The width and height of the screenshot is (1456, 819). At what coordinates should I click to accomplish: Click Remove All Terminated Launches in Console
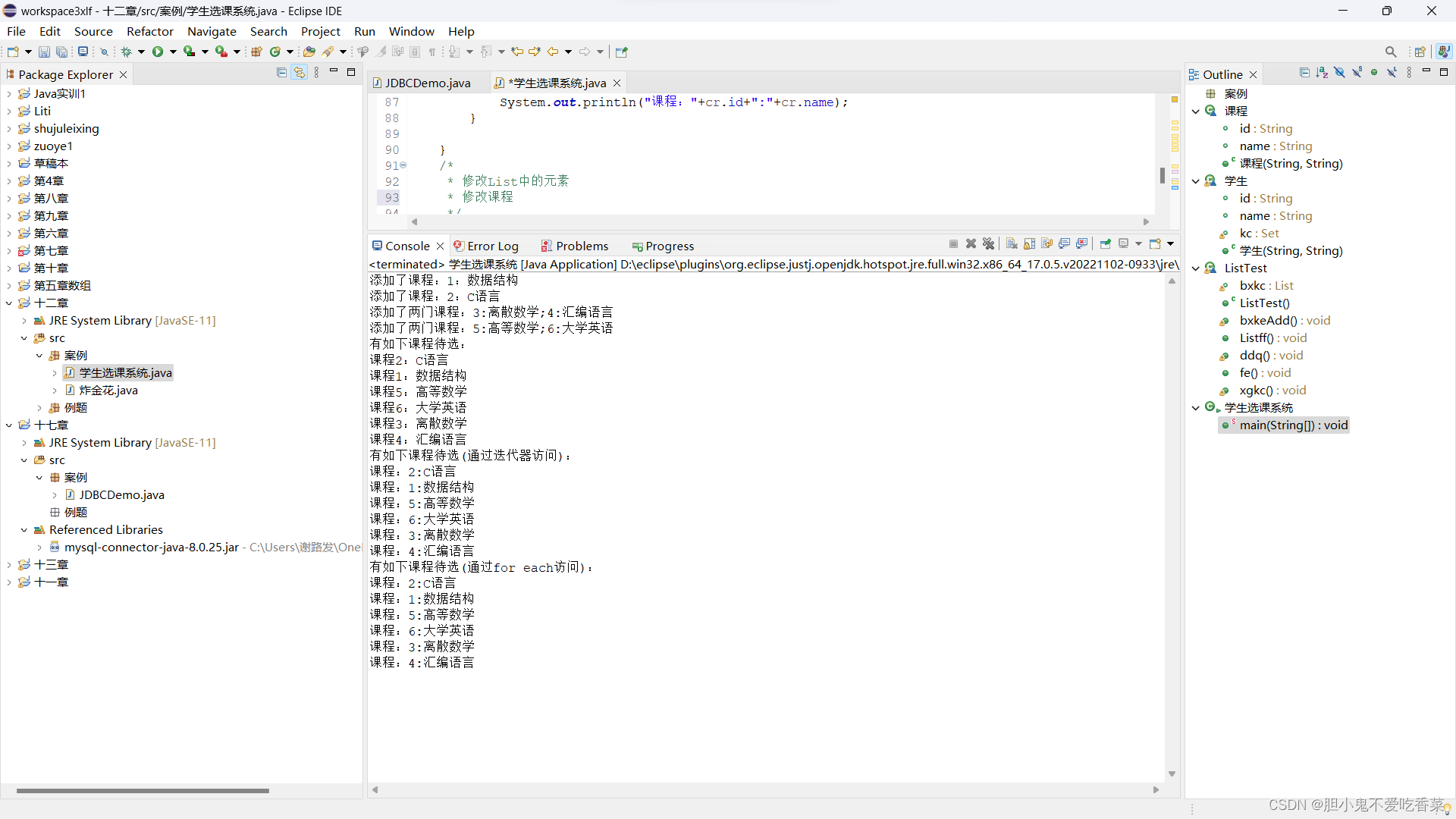pyautogui.click(x=989, y=244)
